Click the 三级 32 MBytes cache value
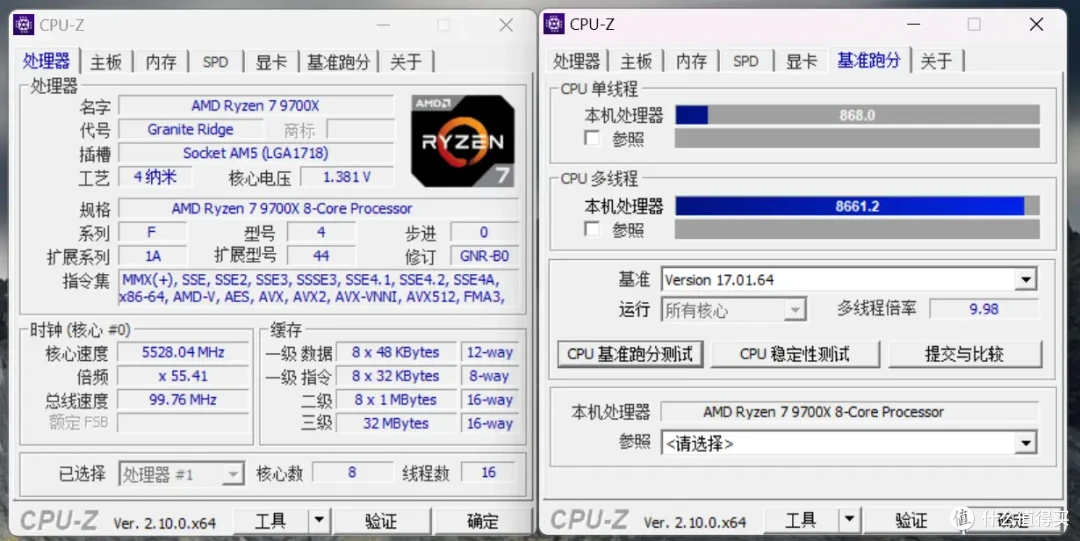The width and height of the screenshot is (1080, 541). coord(395,423)
